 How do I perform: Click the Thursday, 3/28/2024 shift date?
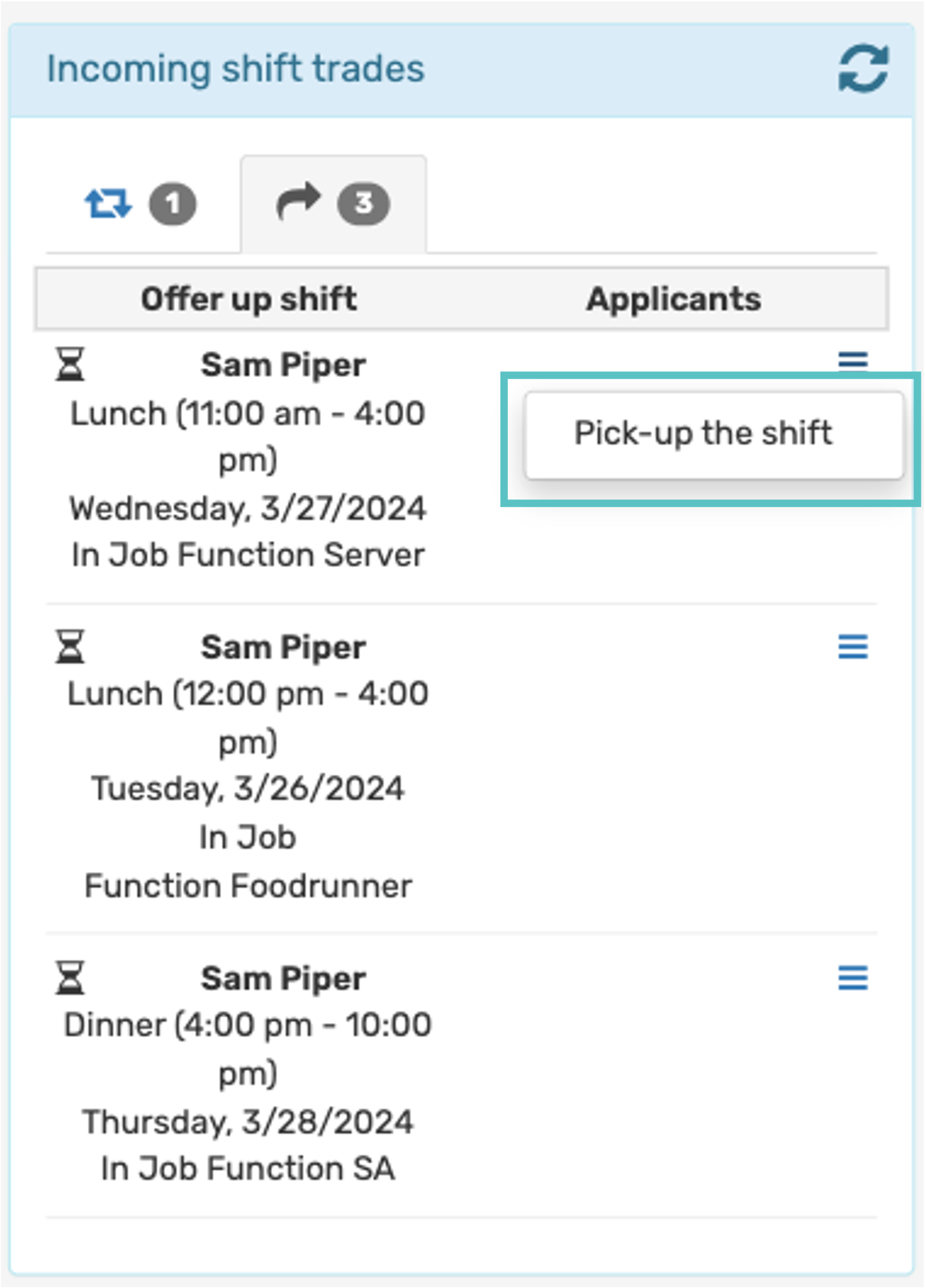click(x=248, y=1122)
